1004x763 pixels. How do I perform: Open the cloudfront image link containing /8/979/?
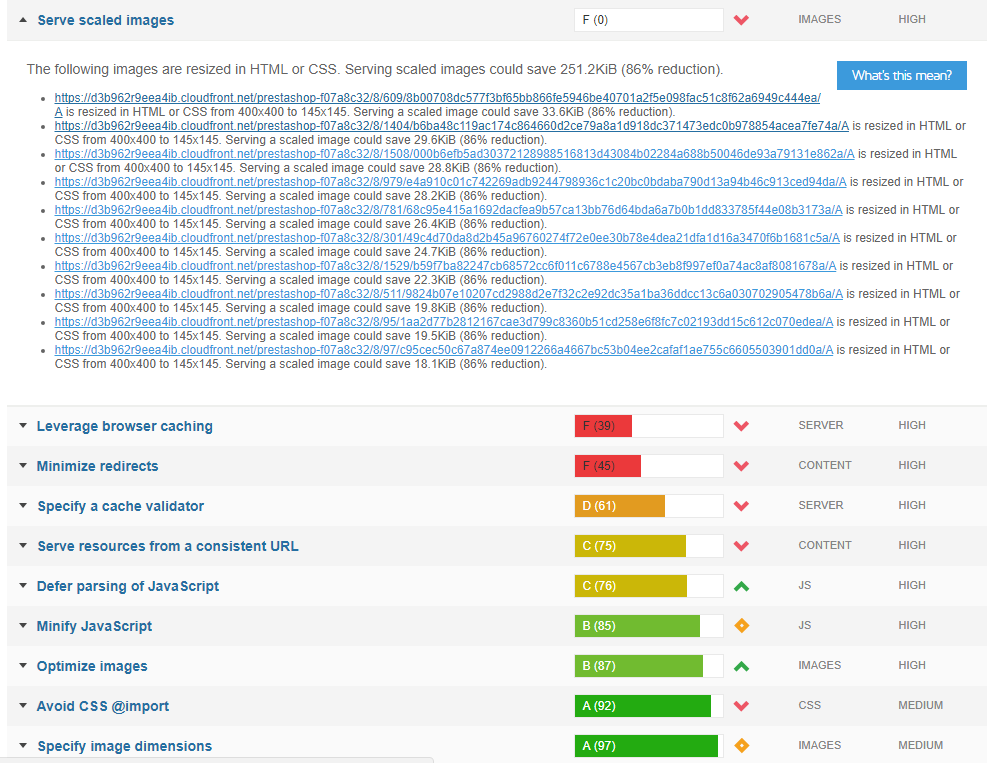pos(450,182)
